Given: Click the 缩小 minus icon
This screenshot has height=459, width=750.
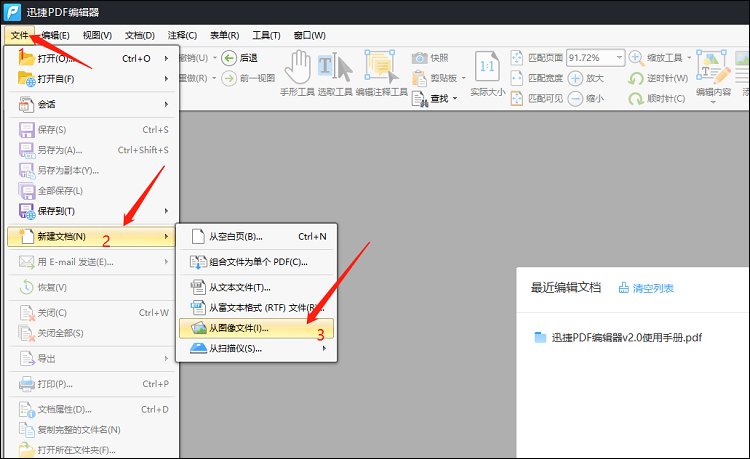Looking at the screenshot, I should (x=575, y=98).
